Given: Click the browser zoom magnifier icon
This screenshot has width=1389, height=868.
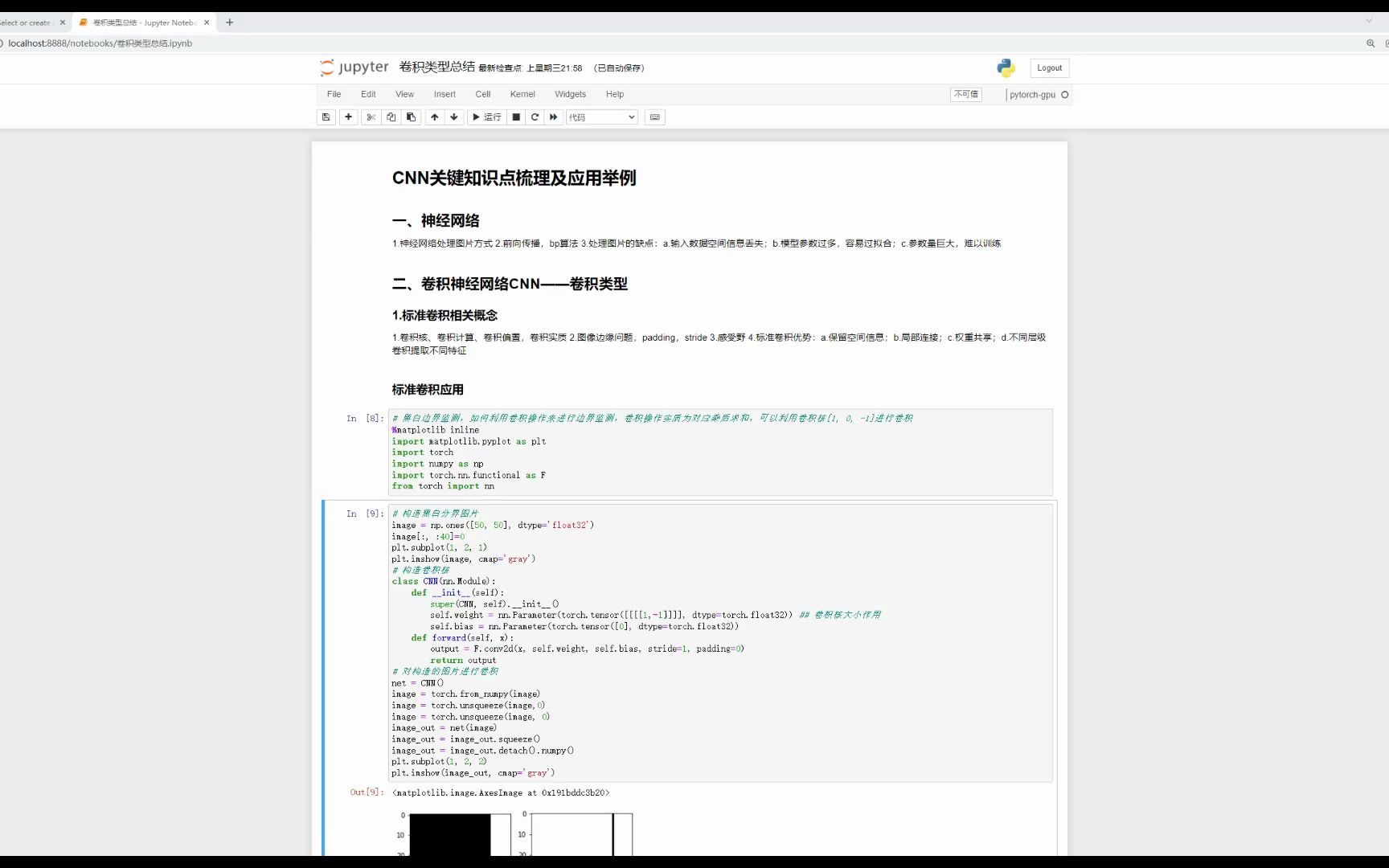Looking at the screenshot, I should [1371, 43].
